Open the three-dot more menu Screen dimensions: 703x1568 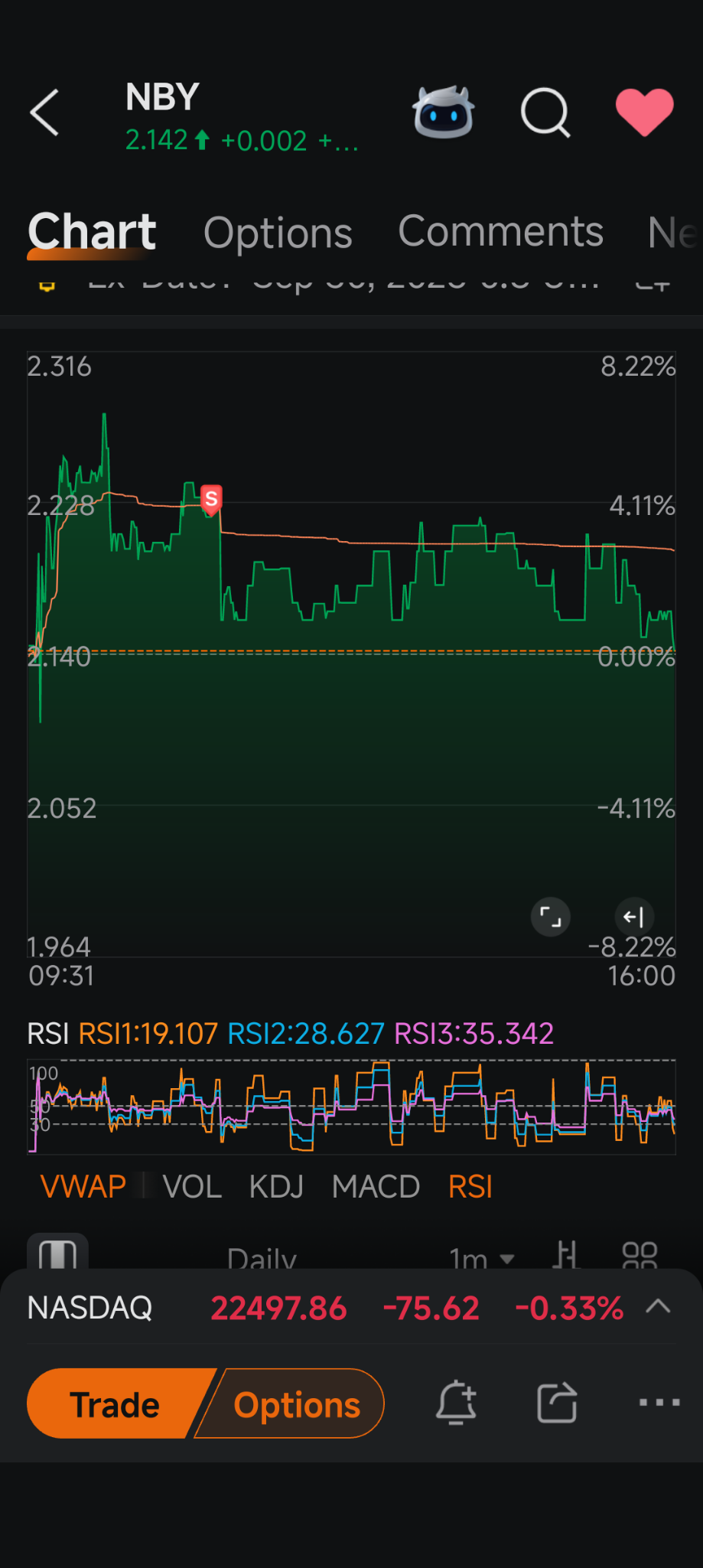659,1403
